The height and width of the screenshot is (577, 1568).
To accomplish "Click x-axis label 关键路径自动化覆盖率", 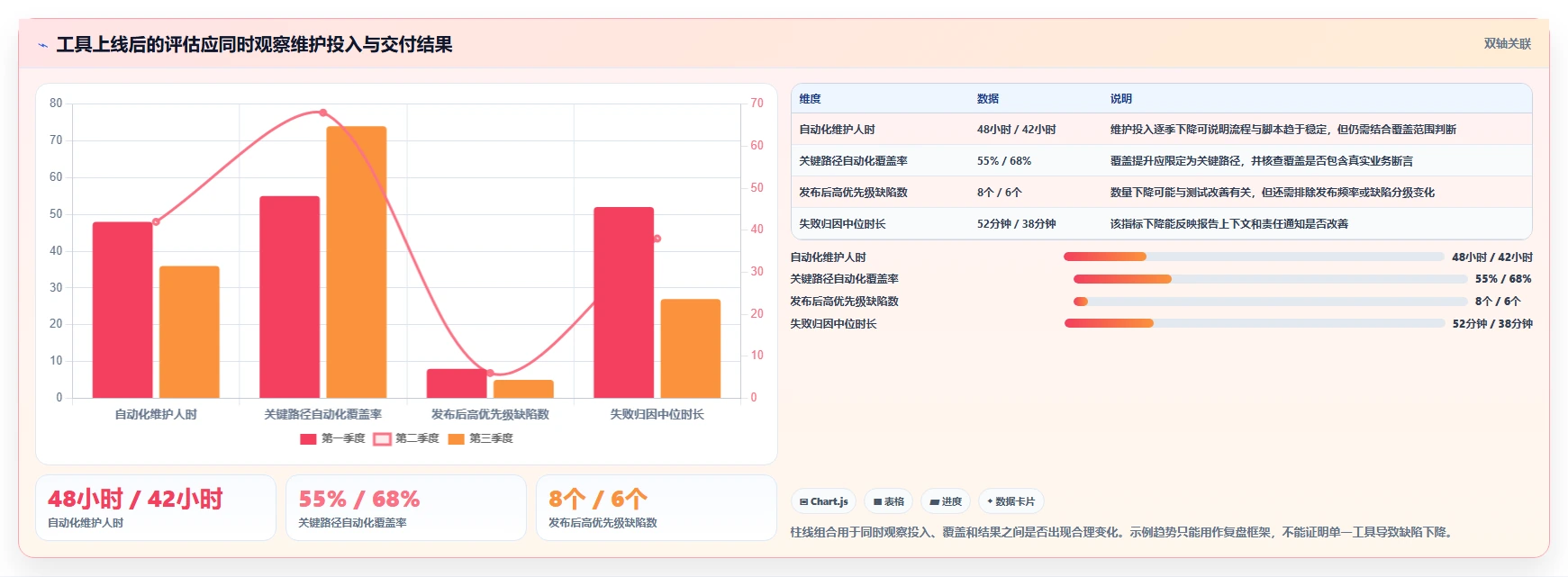I will [323, 414].
